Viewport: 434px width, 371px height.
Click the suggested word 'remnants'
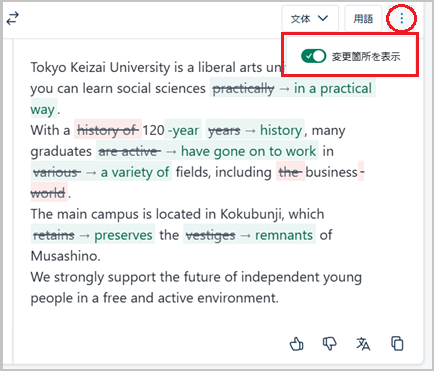(284, 235)
